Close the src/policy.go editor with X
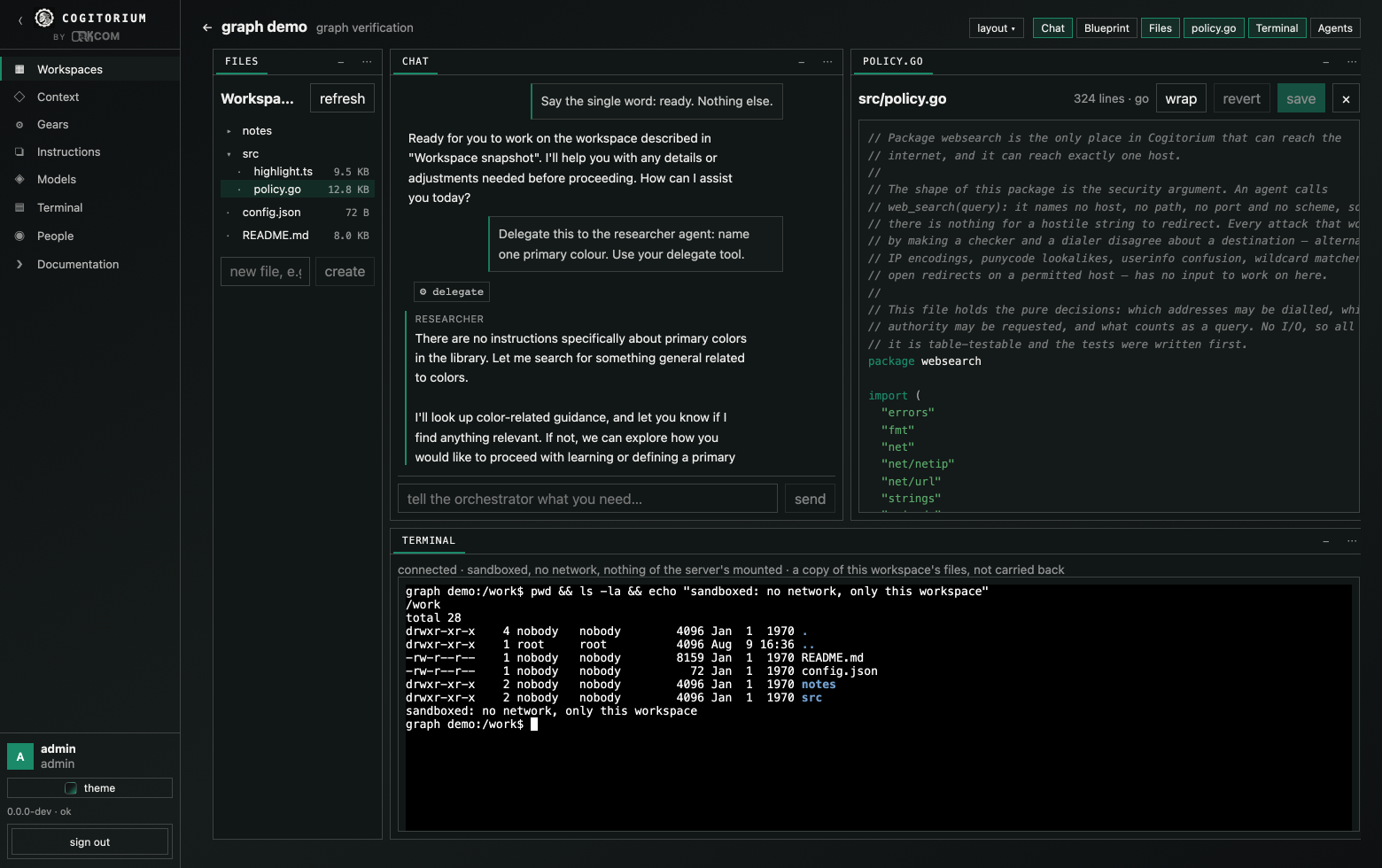This screenshot has height=868, width=1382. [x=1346, y=98]
